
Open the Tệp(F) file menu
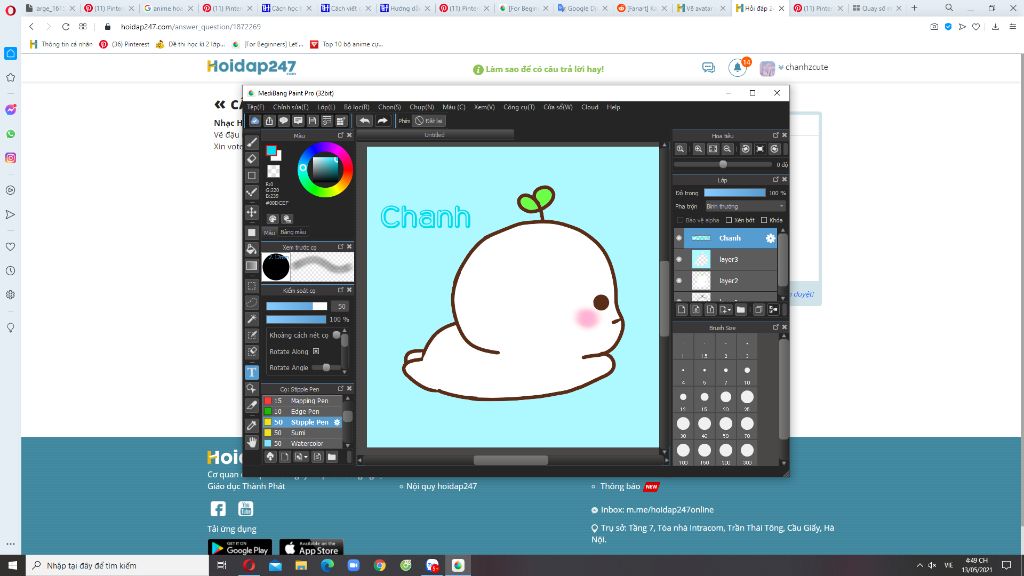click(x=255, y=107)
